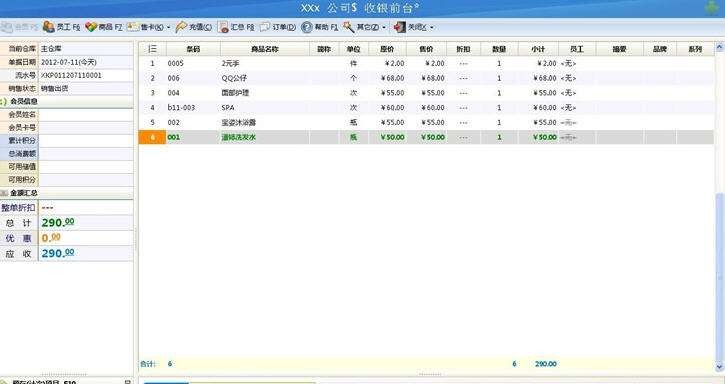Collapse the 会员信息 section header

click(67, 101)
